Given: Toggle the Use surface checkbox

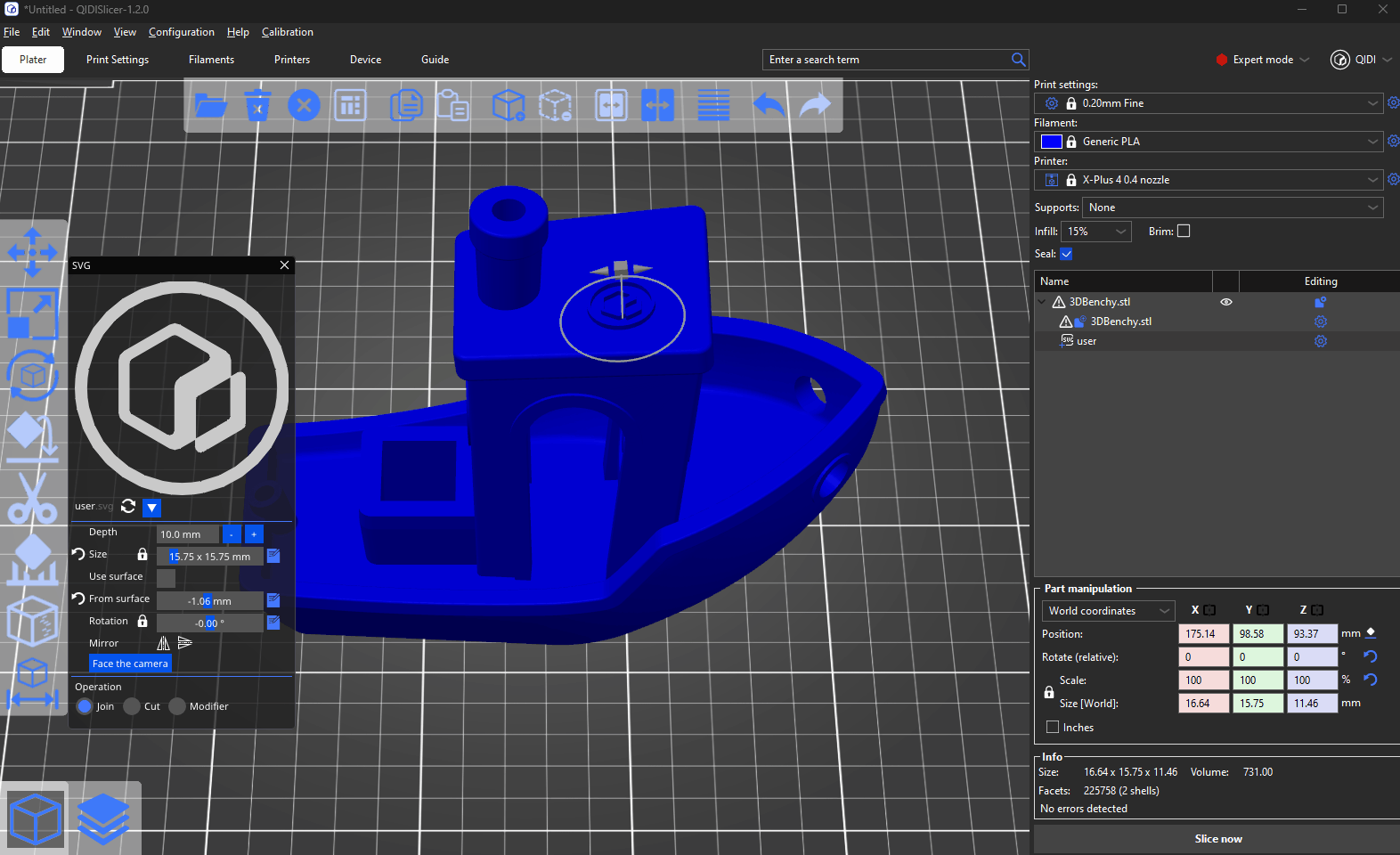Looking at the screenshot, I should (x=166, y=578).
